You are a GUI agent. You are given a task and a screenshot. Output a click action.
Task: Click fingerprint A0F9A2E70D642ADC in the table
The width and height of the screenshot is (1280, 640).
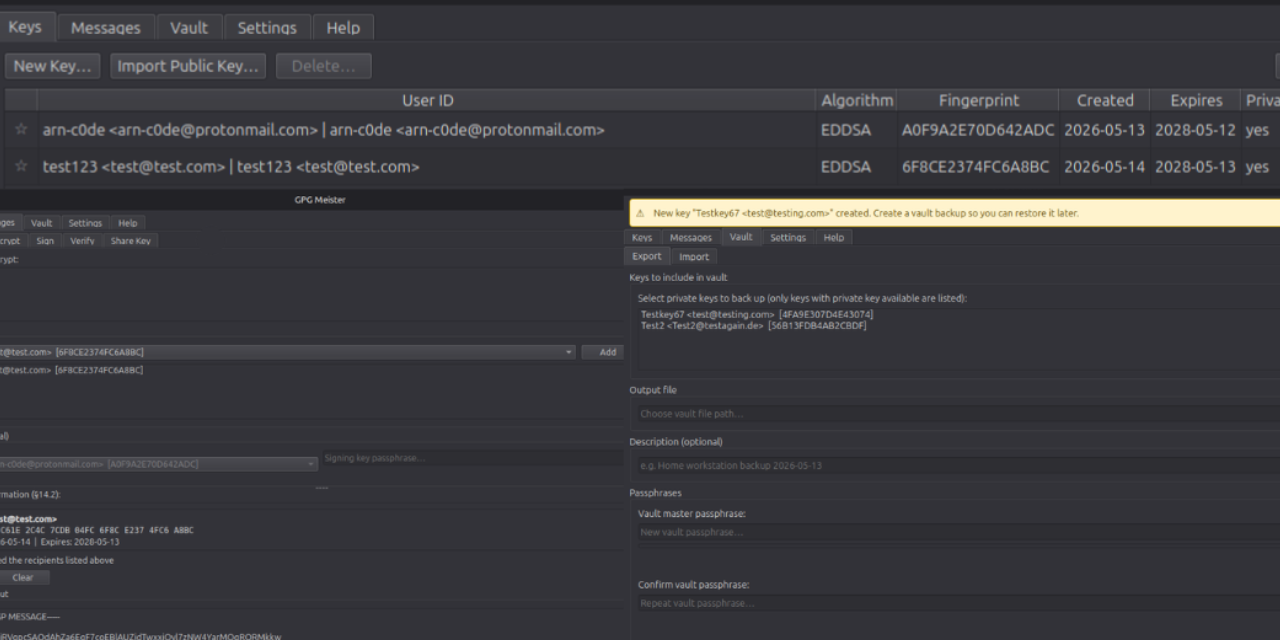pyautogui.click(x=978, y=130)
